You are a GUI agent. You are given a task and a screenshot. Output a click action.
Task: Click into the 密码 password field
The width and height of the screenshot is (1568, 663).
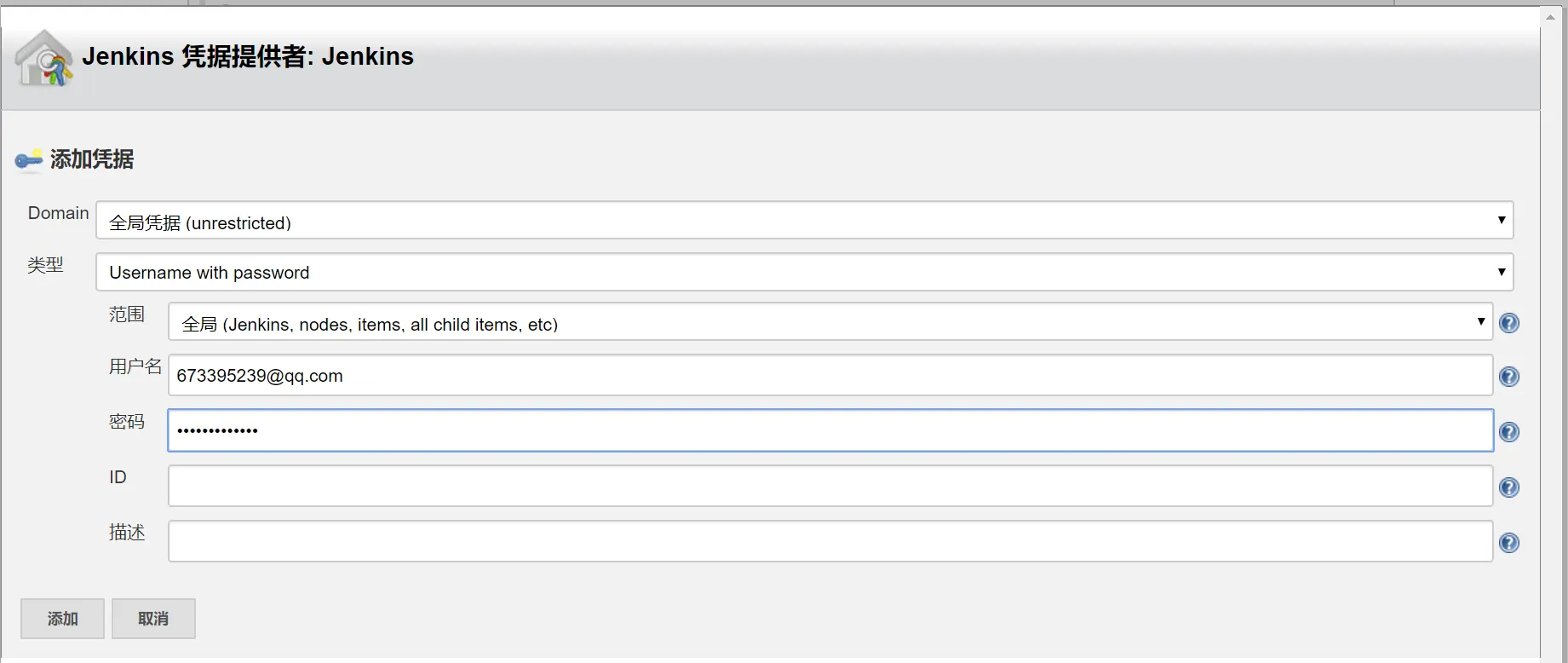pos(830,430)
